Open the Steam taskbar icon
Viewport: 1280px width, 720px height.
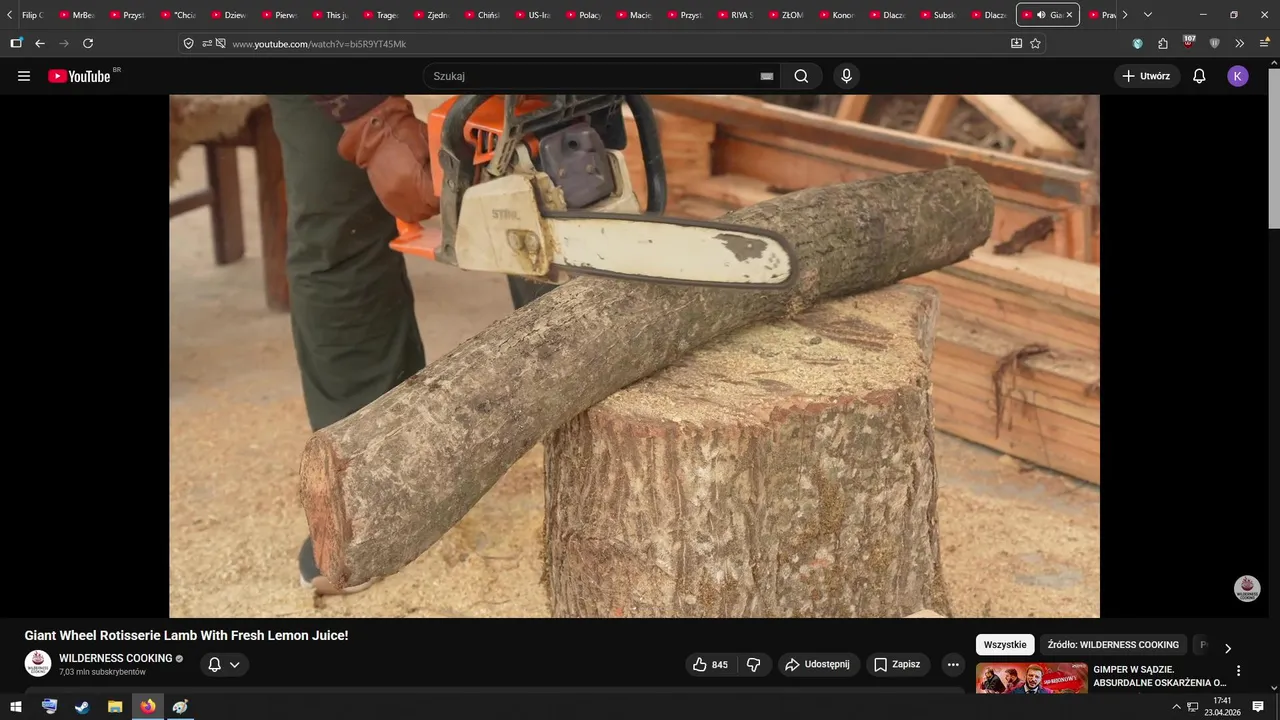pos(82,706)
